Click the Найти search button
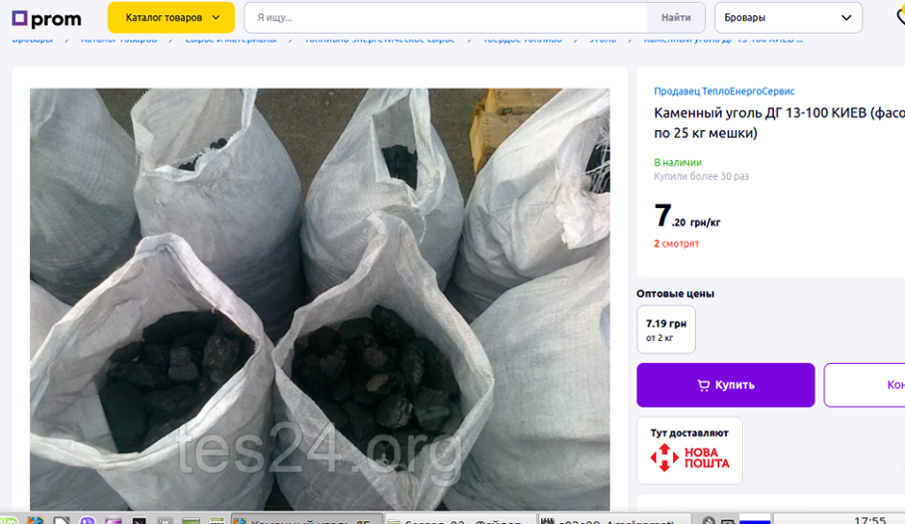Viewport: 905px width, 524px height. pyautogui.click(x=676, y=17)
